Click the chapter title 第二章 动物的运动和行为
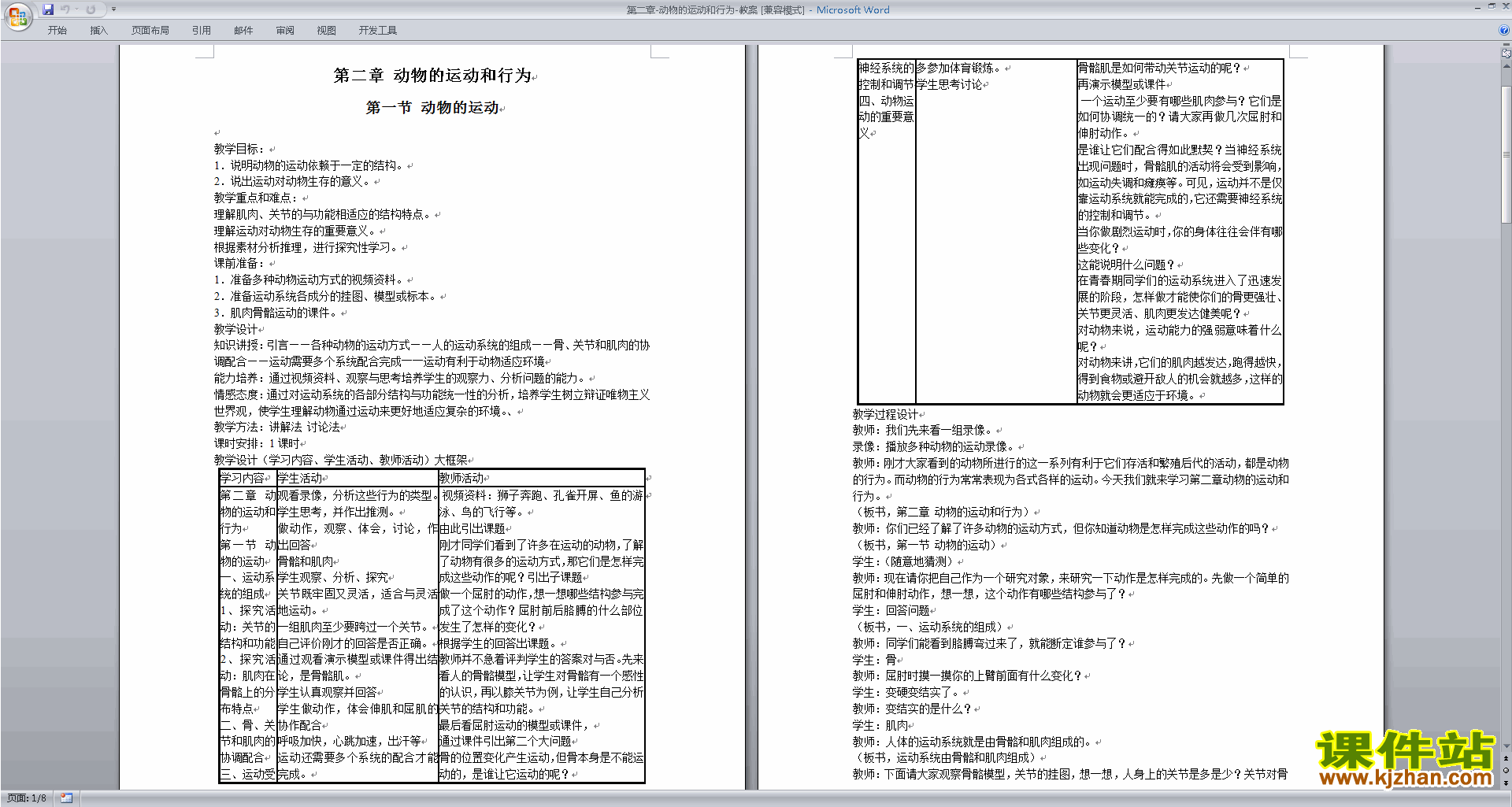Screen dimensions: 1512x807 pyautogui.click(x=432, y=76)
